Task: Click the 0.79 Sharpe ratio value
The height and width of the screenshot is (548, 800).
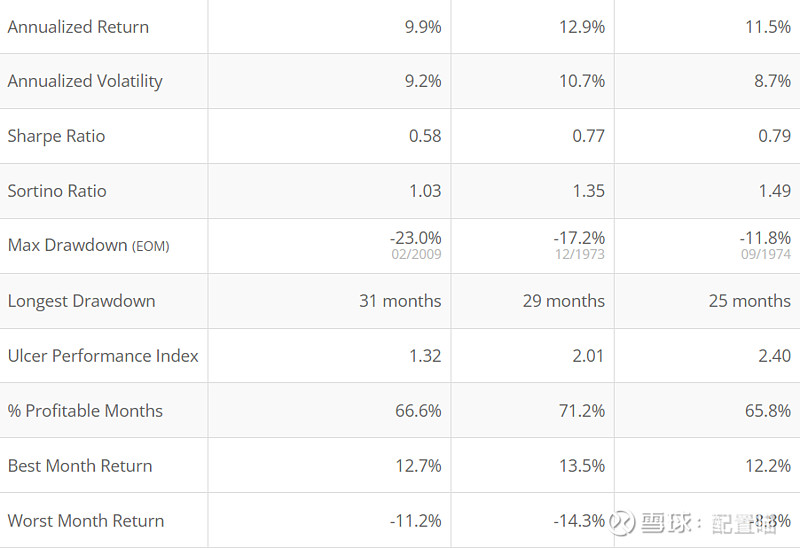Action: [x=774, y=136]
